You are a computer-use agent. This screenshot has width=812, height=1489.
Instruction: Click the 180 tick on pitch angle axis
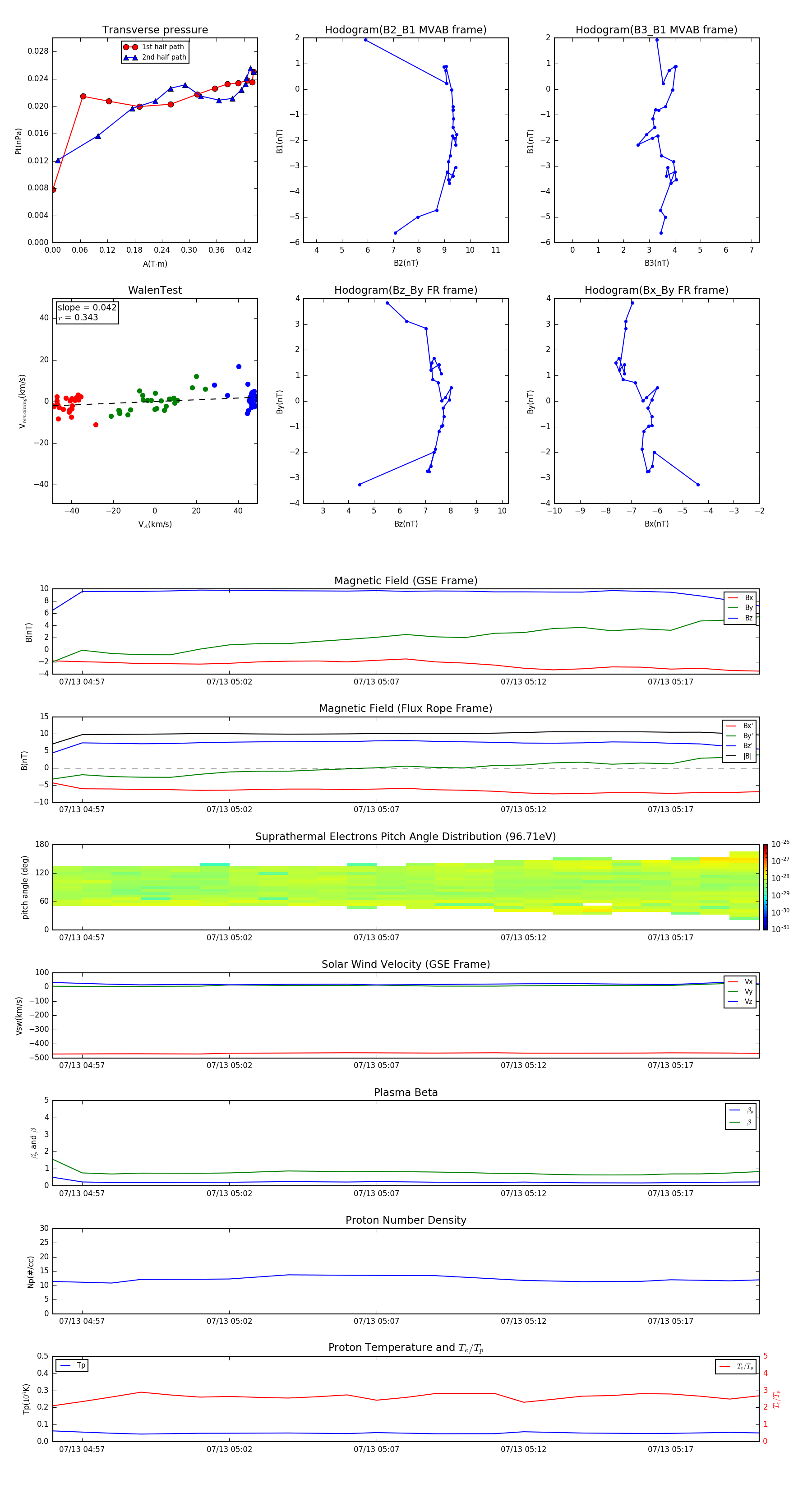pyautogui.click(x=42, y=845)
